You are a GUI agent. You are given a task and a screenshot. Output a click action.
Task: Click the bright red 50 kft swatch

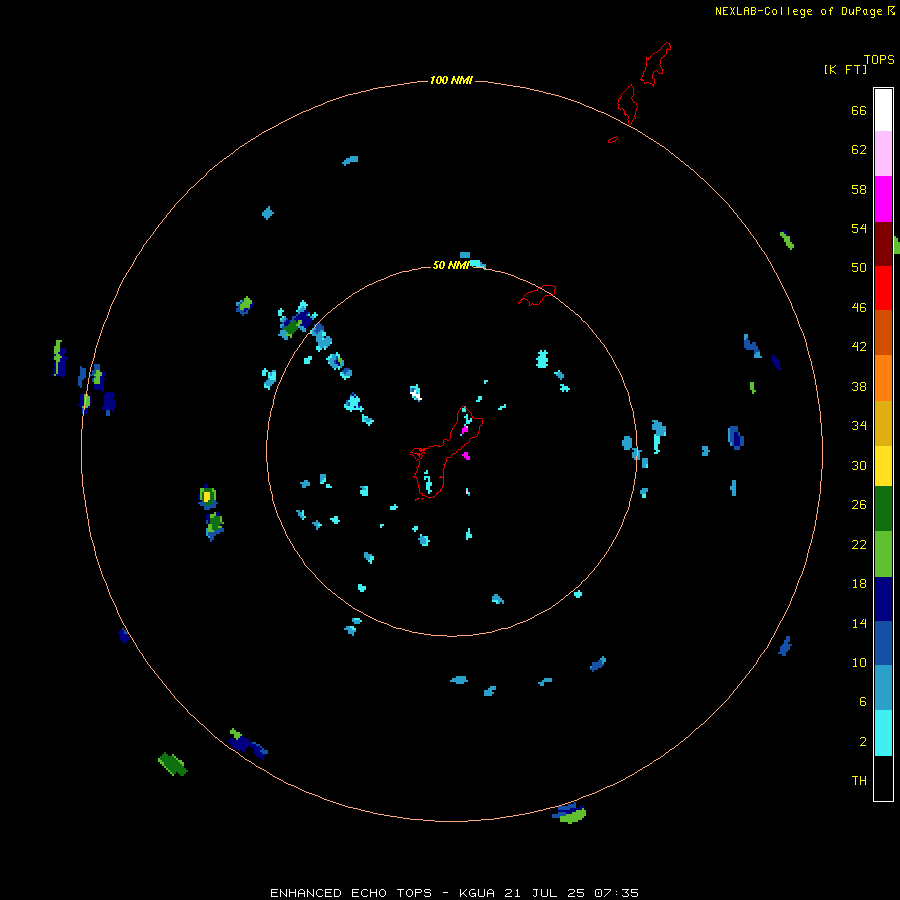(x=883, y=288)
